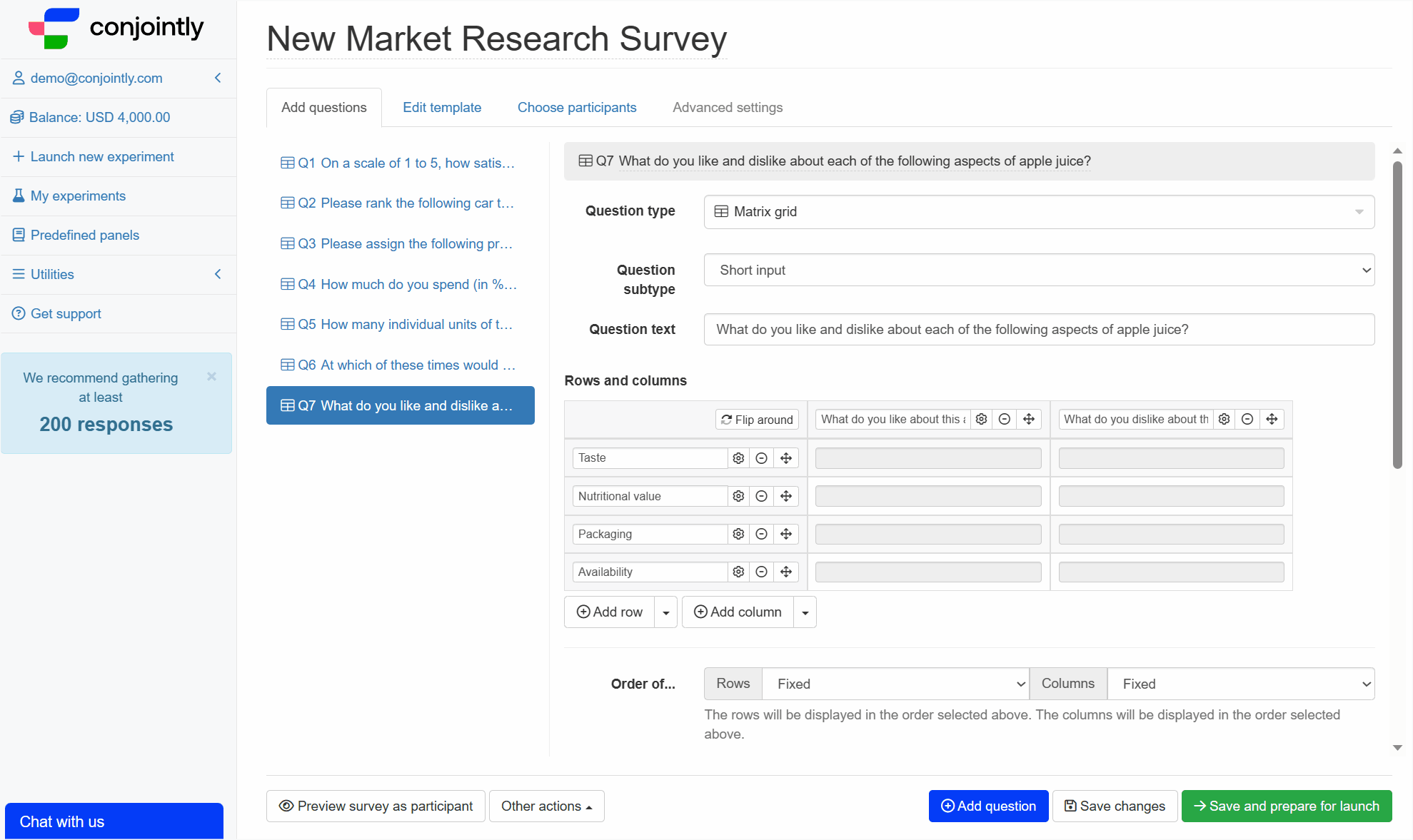Click Save changes button
Image resolution: width=1413 pixels, height=840 pixels.
click(1115, 806)
